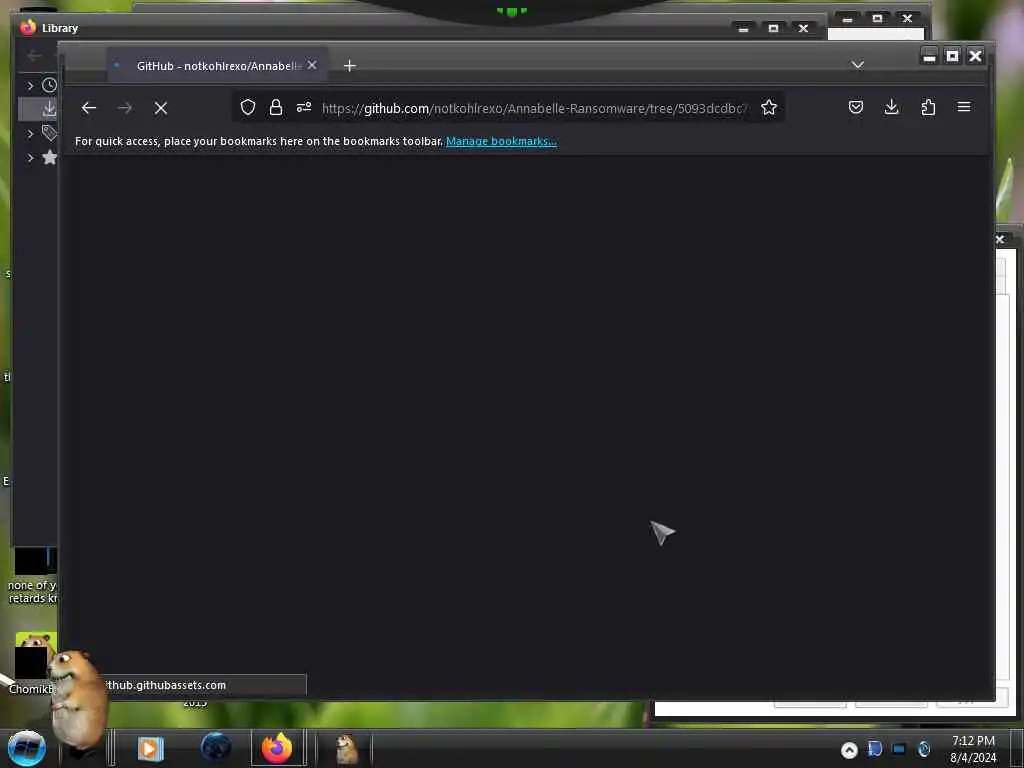Select Tags icon in Library sidebar
This screenshot has width=1024, height=768.
[x=49, y=133]
